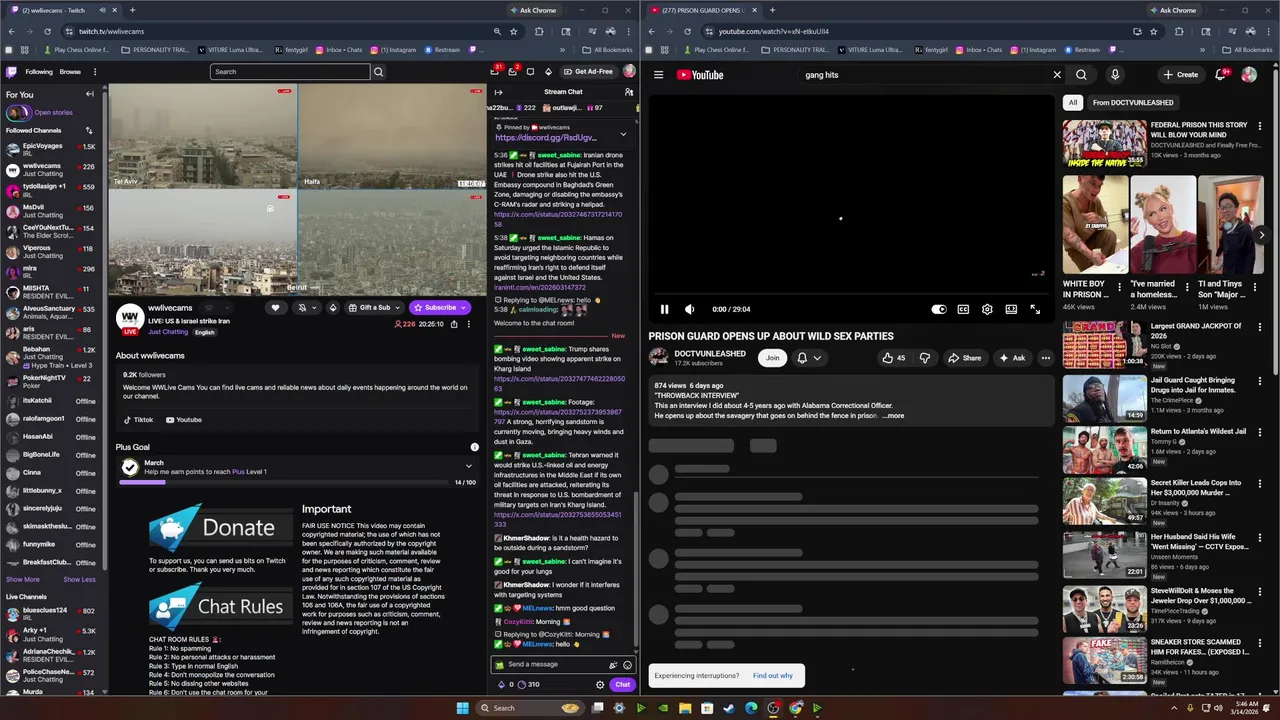Switch to PRISON GUARD OPENS browser tab

point(703,10)
